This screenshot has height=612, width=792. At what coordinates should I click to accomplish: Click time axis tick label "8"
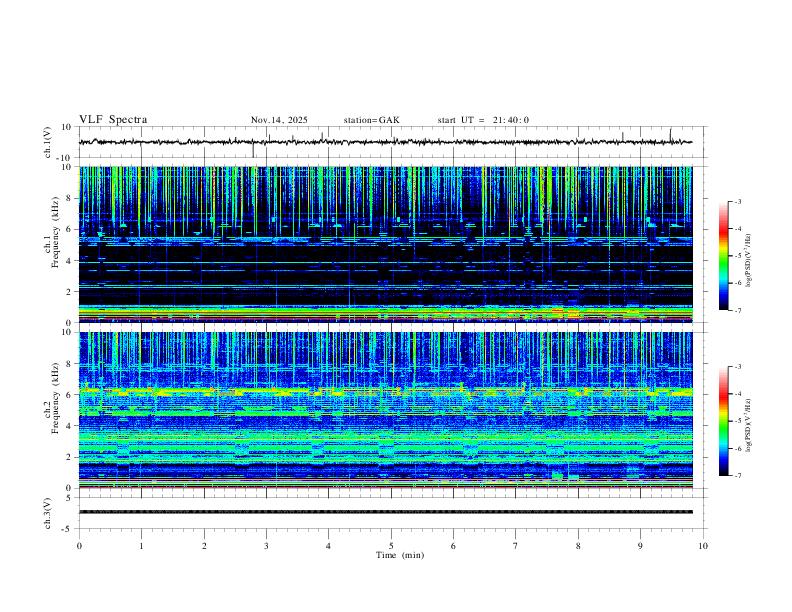pyautogui.click(x=578, y=546)
